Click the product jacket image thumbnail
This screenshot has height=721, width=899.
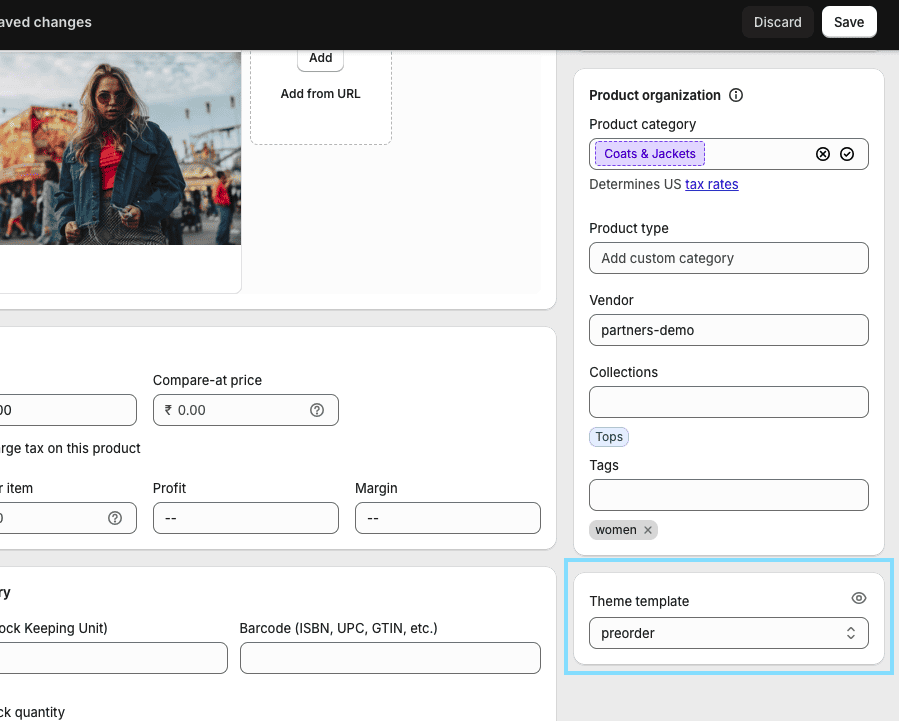coord(120,148)
